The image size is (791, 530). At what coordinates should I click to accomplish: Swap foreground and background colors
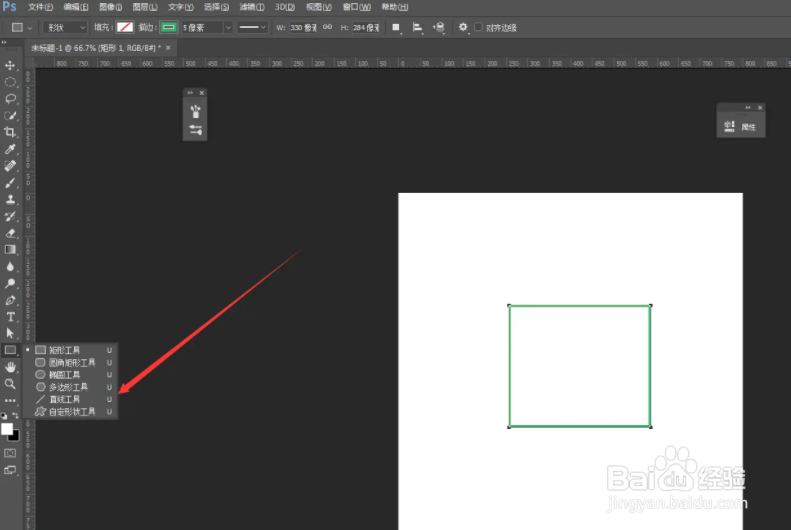click(16, 416)
